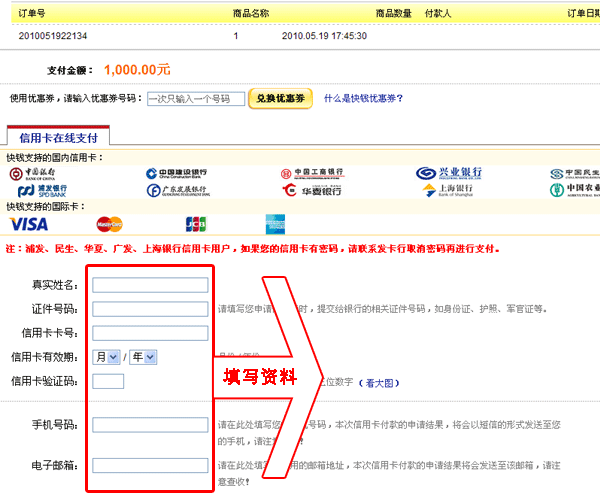Pick the Industrial Bank (兴业银行) logo
This screenshot has width=600, height=500.
point(449,173)
